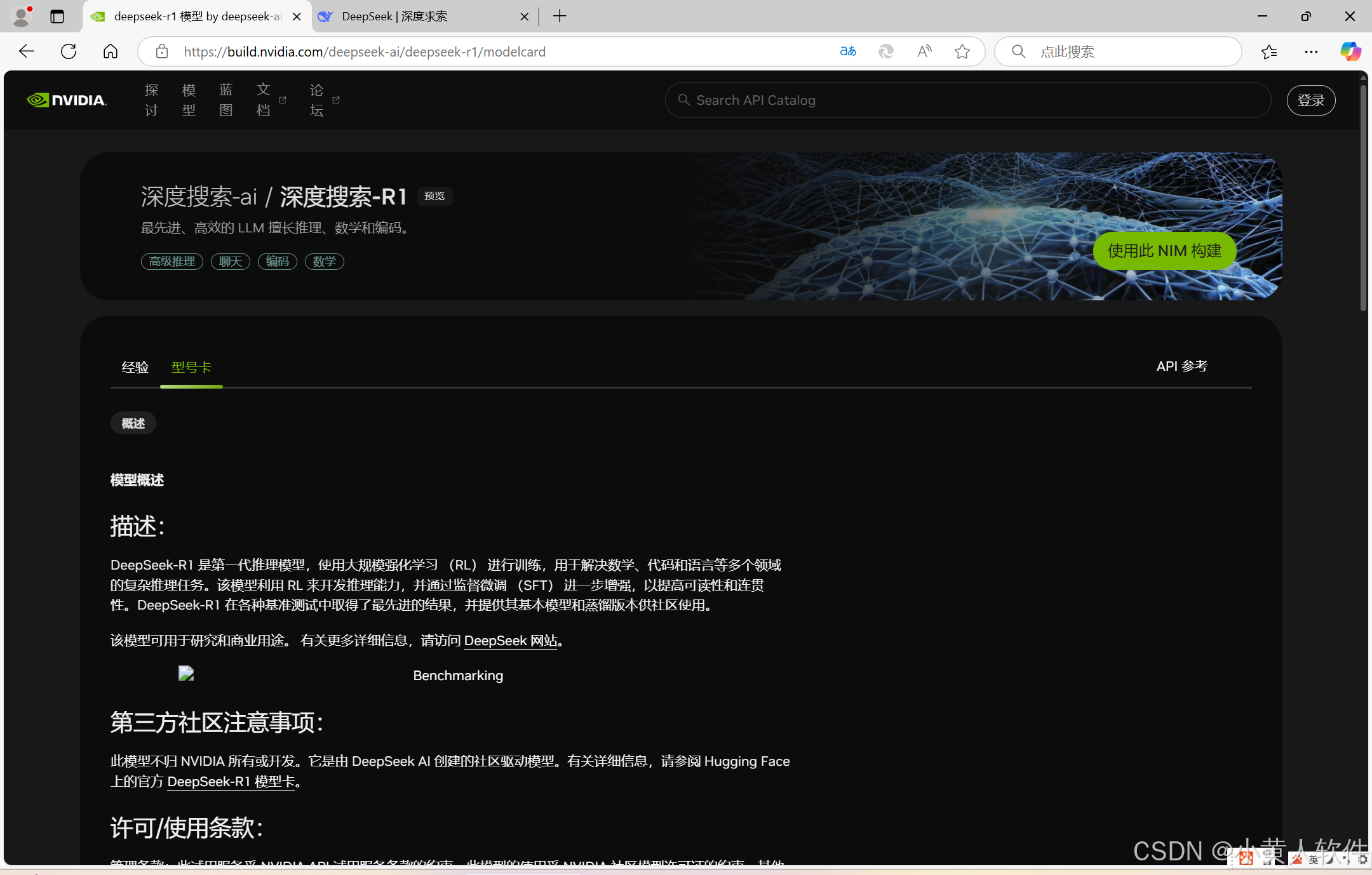The height and width of the screenshot is (875, 1372).
Task: Click the 使用此 NIM 构建 button
Action: 1164,251
